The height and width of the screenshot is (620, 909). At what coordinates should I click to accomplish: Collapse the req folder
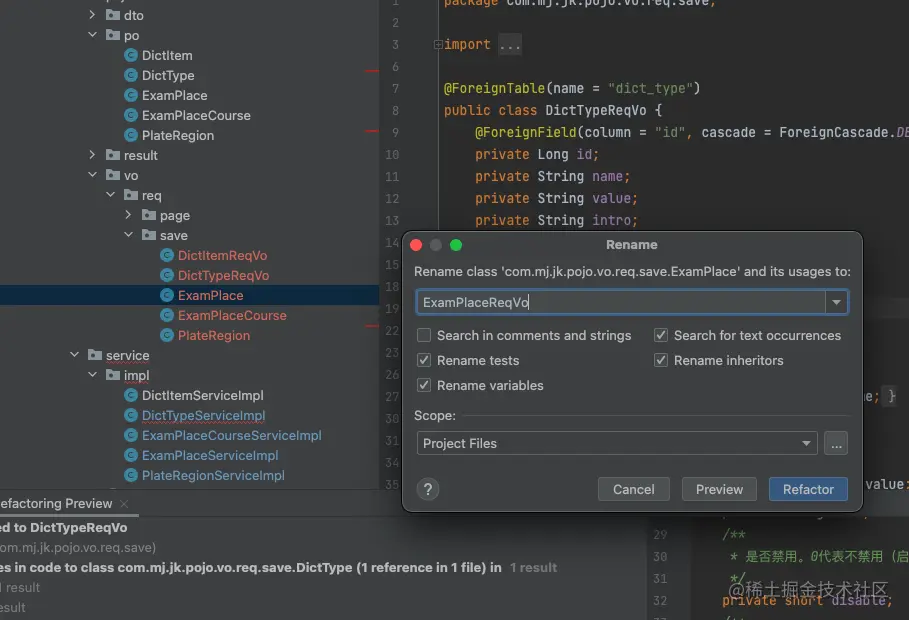[110, 195]
